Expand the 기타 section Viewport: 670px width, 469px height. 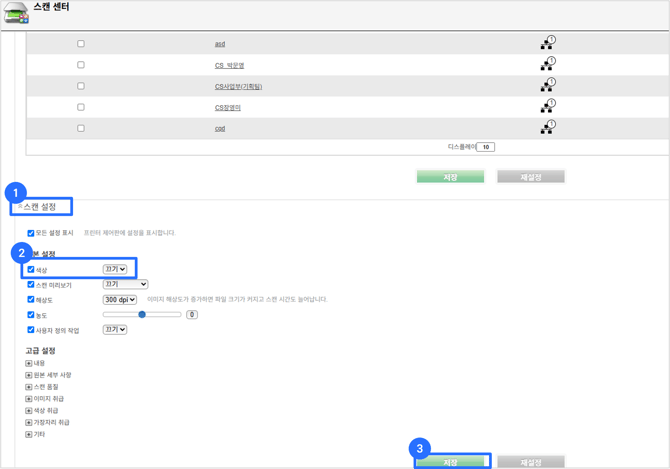[29, 434]
